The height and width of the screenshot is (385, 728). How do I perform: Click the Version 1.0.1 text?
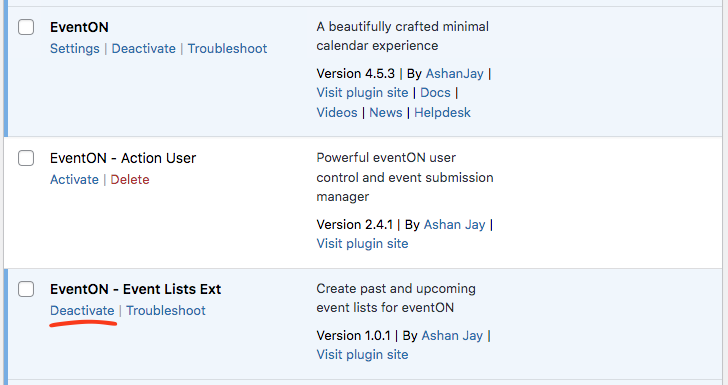click(354, 335)
